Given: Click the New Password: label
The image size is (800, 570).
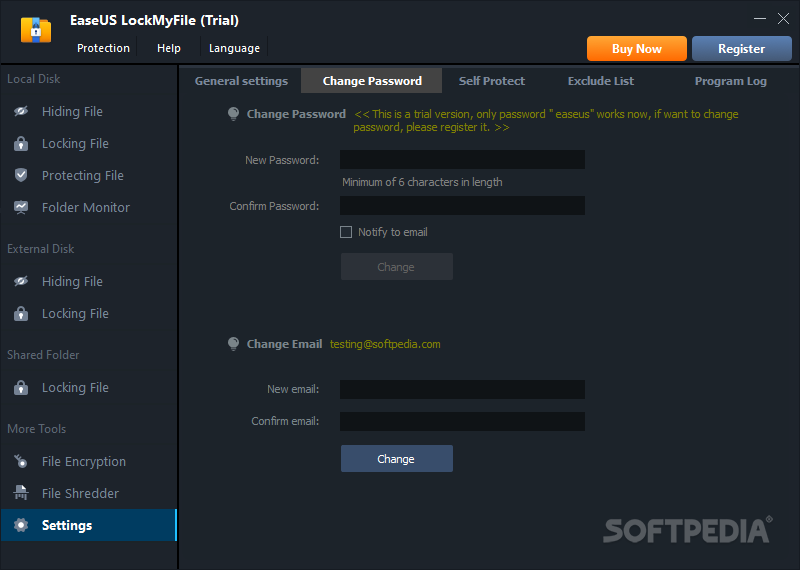Looking at the screenshot, I should tap(282, 160).
